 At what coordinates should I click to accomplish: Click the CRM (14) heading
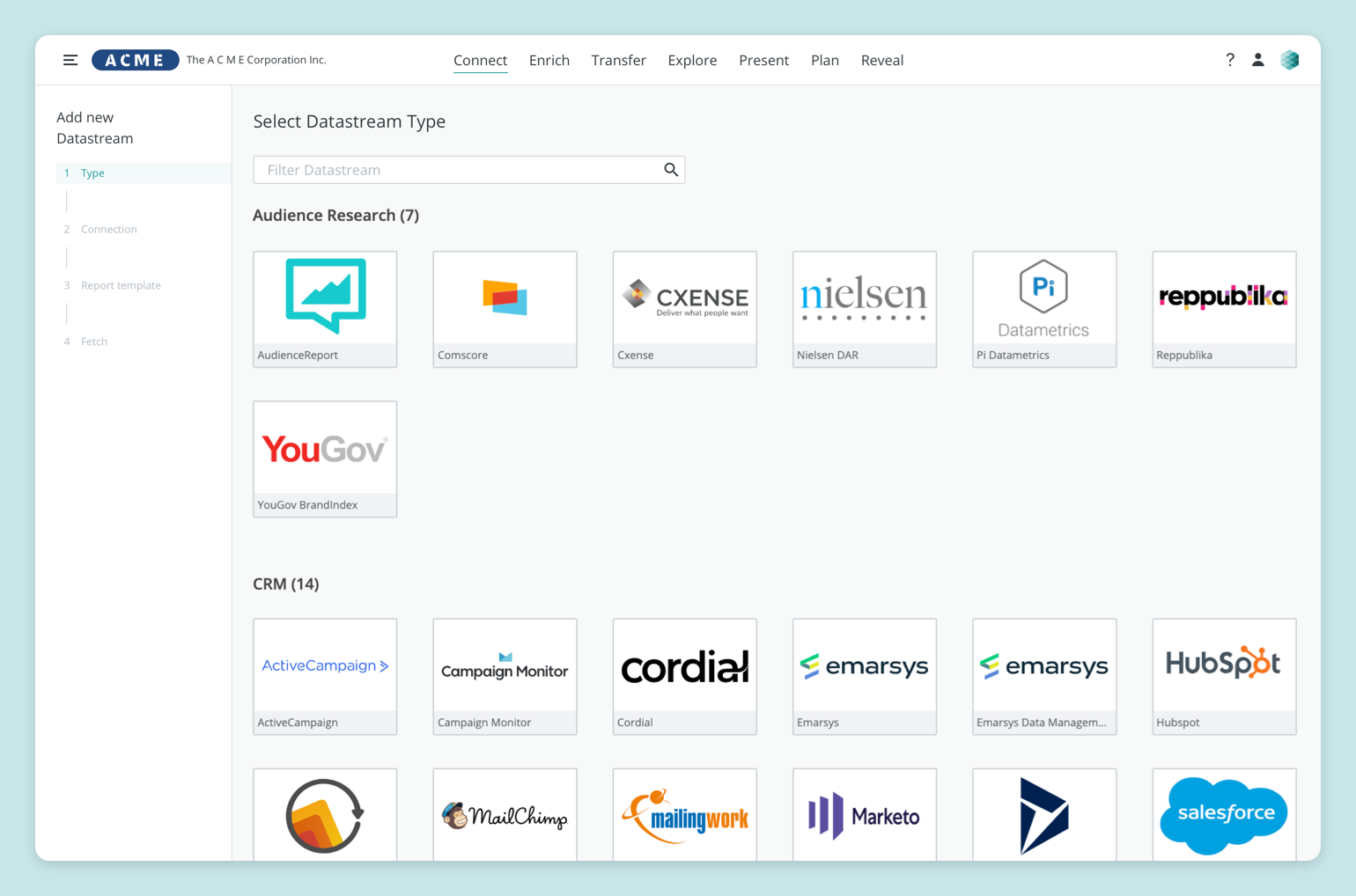(285, 584)
